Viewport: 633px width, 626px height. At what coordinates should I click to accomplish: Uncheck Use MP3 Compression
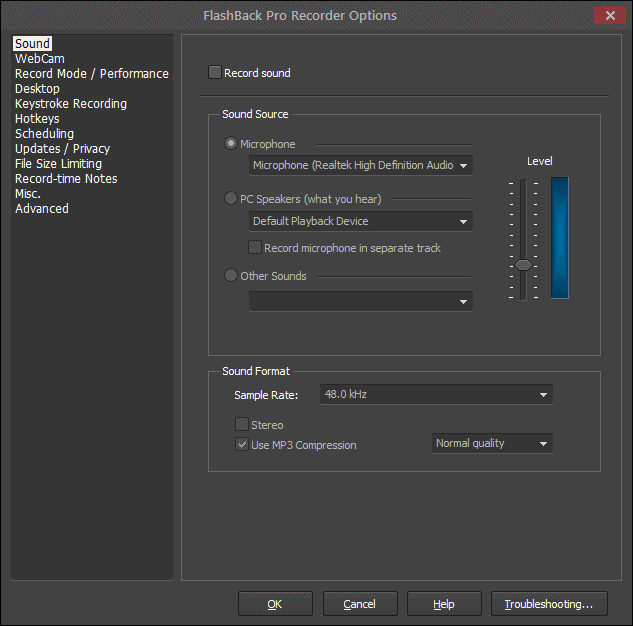click(x=242, y=444)
